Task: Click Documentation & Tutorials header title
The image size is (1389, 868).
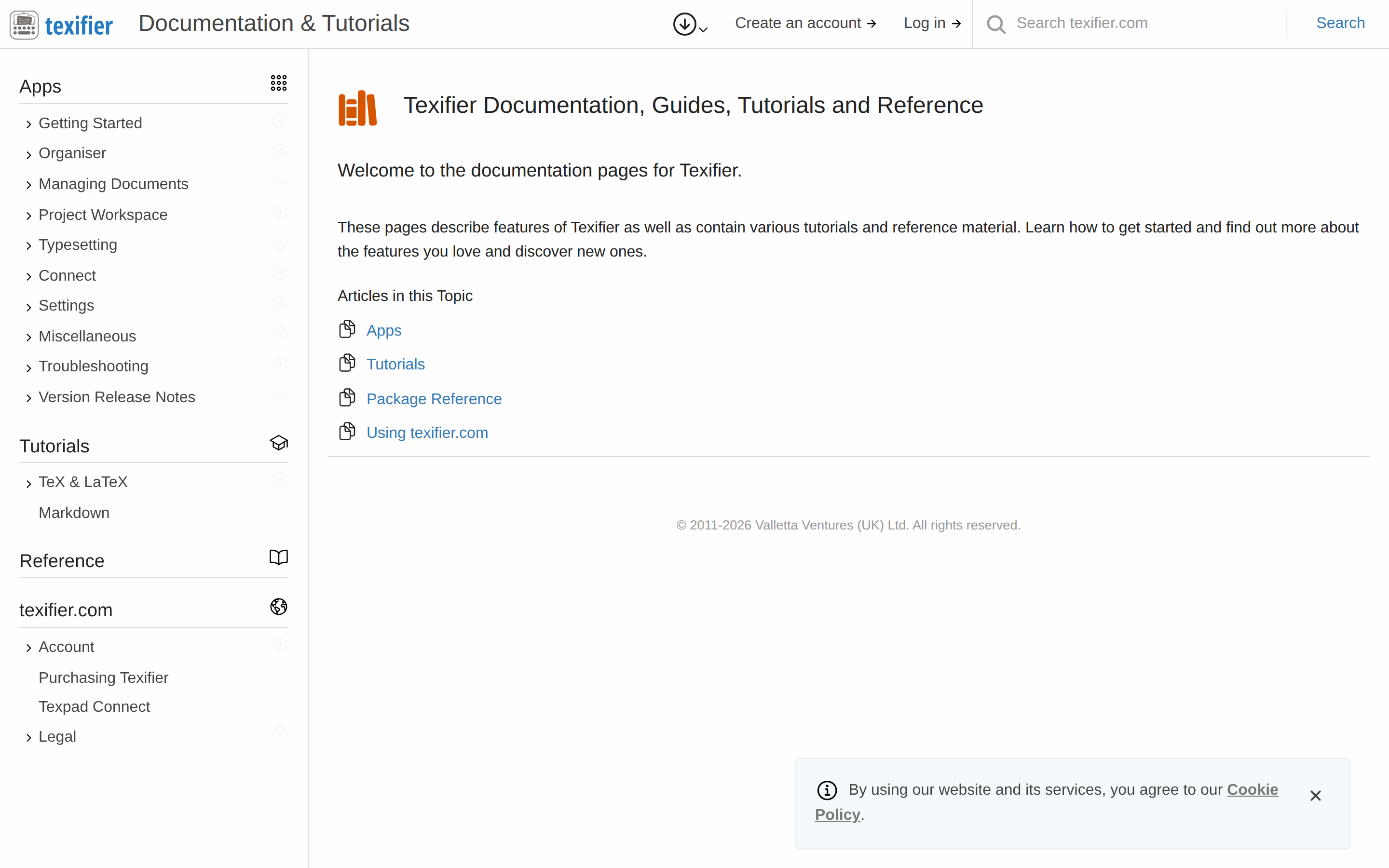Action: (x=274, y=24)
